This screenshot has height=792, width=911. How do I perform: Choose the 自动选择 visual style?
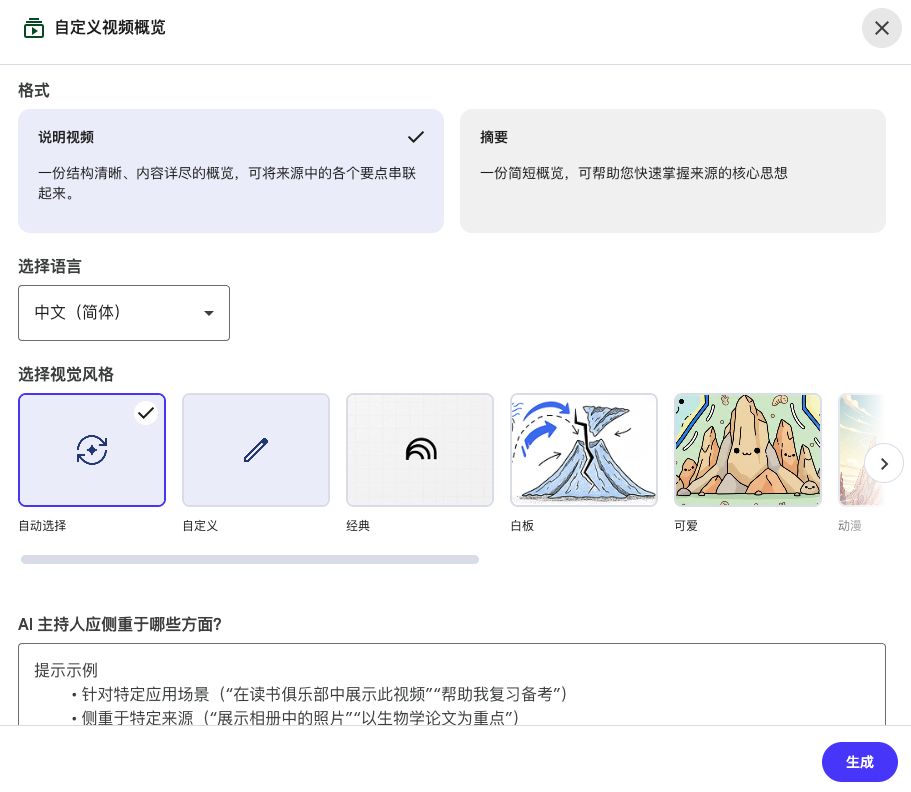(x=92, y=450)
